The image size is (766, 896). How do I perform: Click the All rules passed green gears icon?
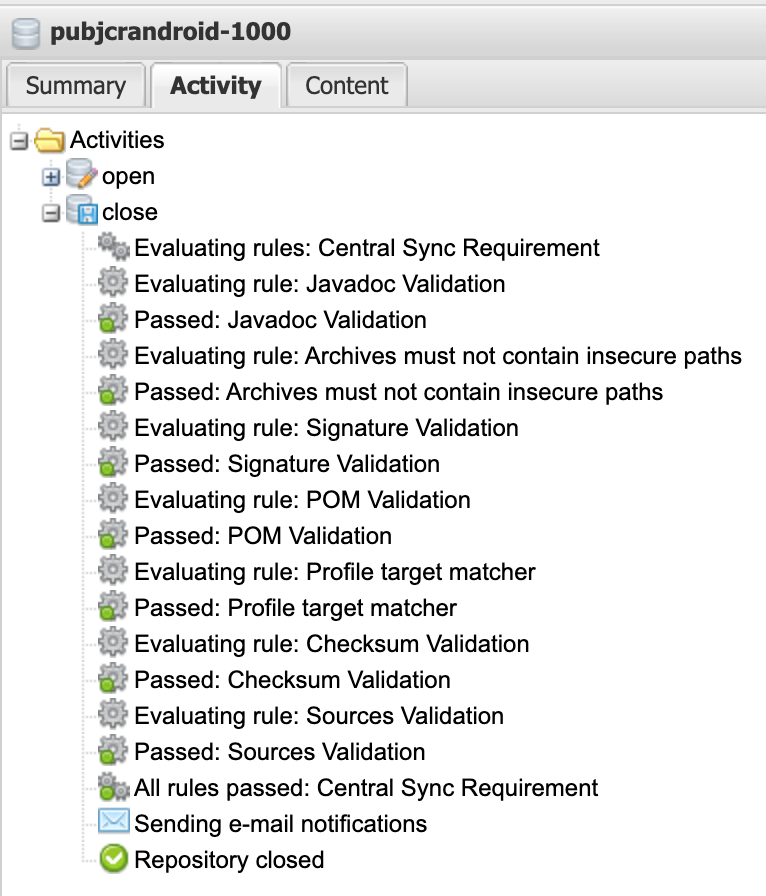[x=113, y=787]
